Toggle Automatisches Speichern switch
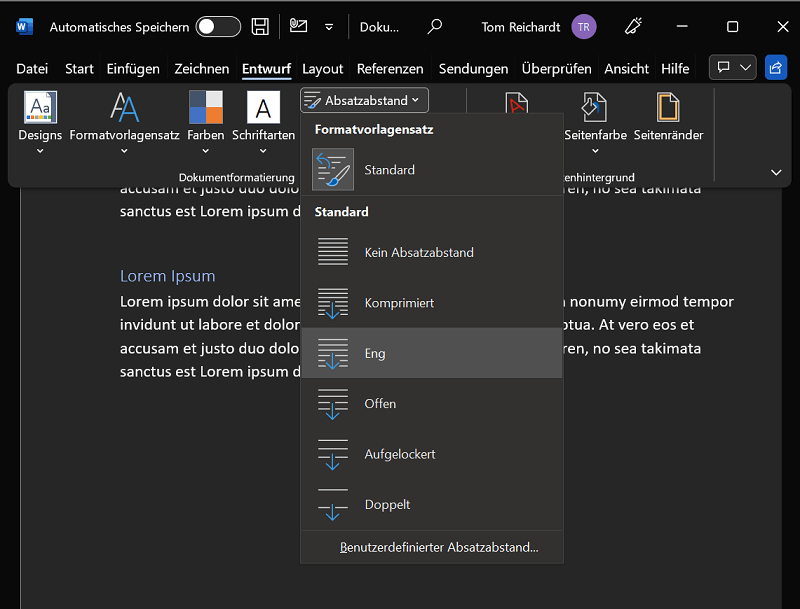This screenshot has height=609, width=800. point(218,27)
